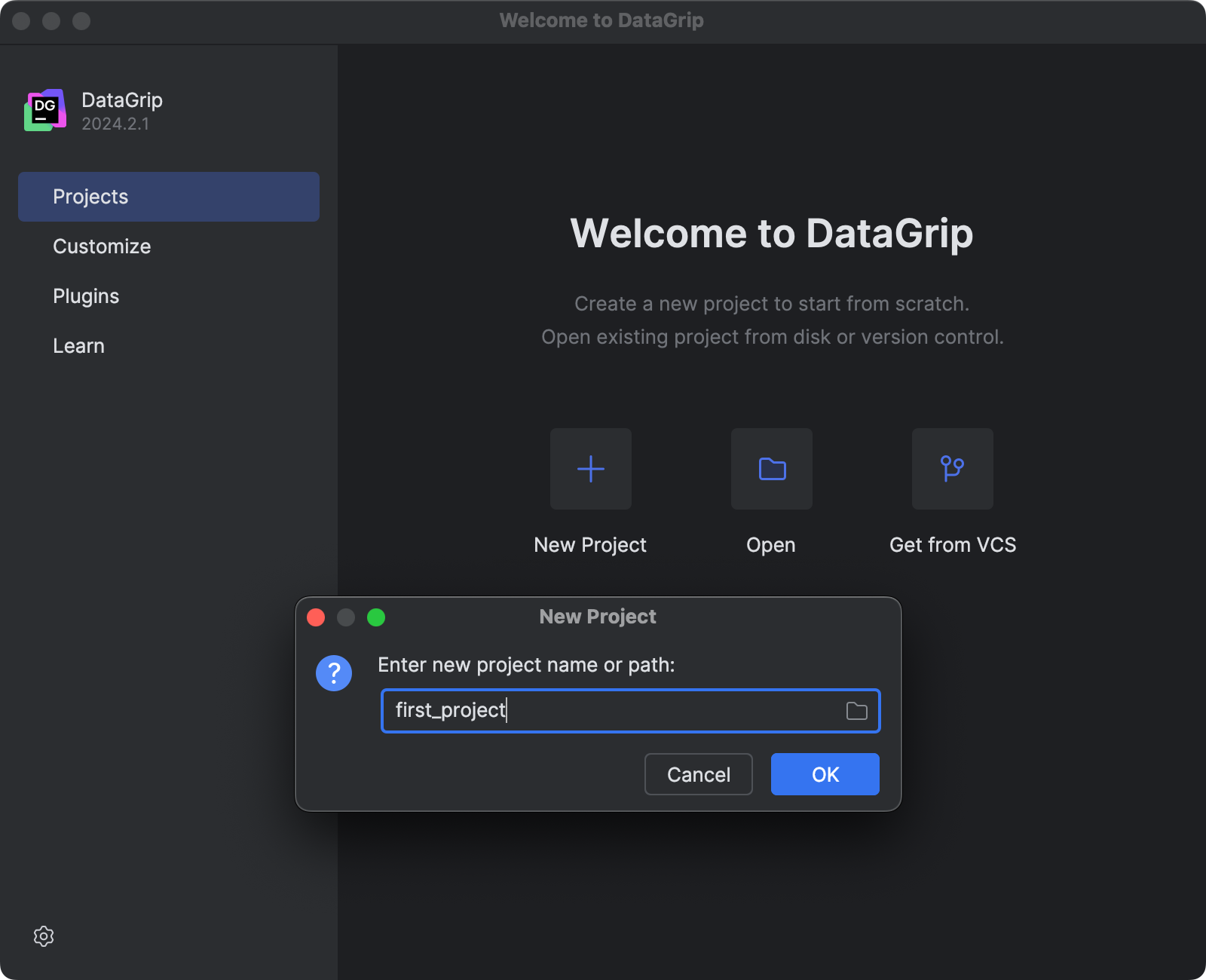Click the DataGrip logo icon
1206x980 pixels.
[45, 111]
